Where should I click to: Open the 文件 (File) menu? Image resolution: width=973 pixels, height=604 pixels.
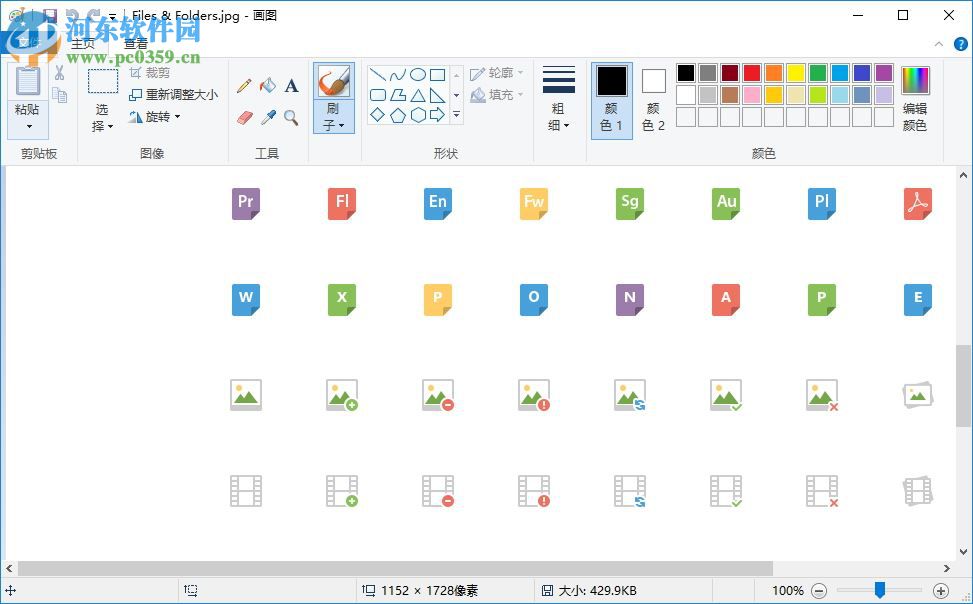(x=29, y=41)
